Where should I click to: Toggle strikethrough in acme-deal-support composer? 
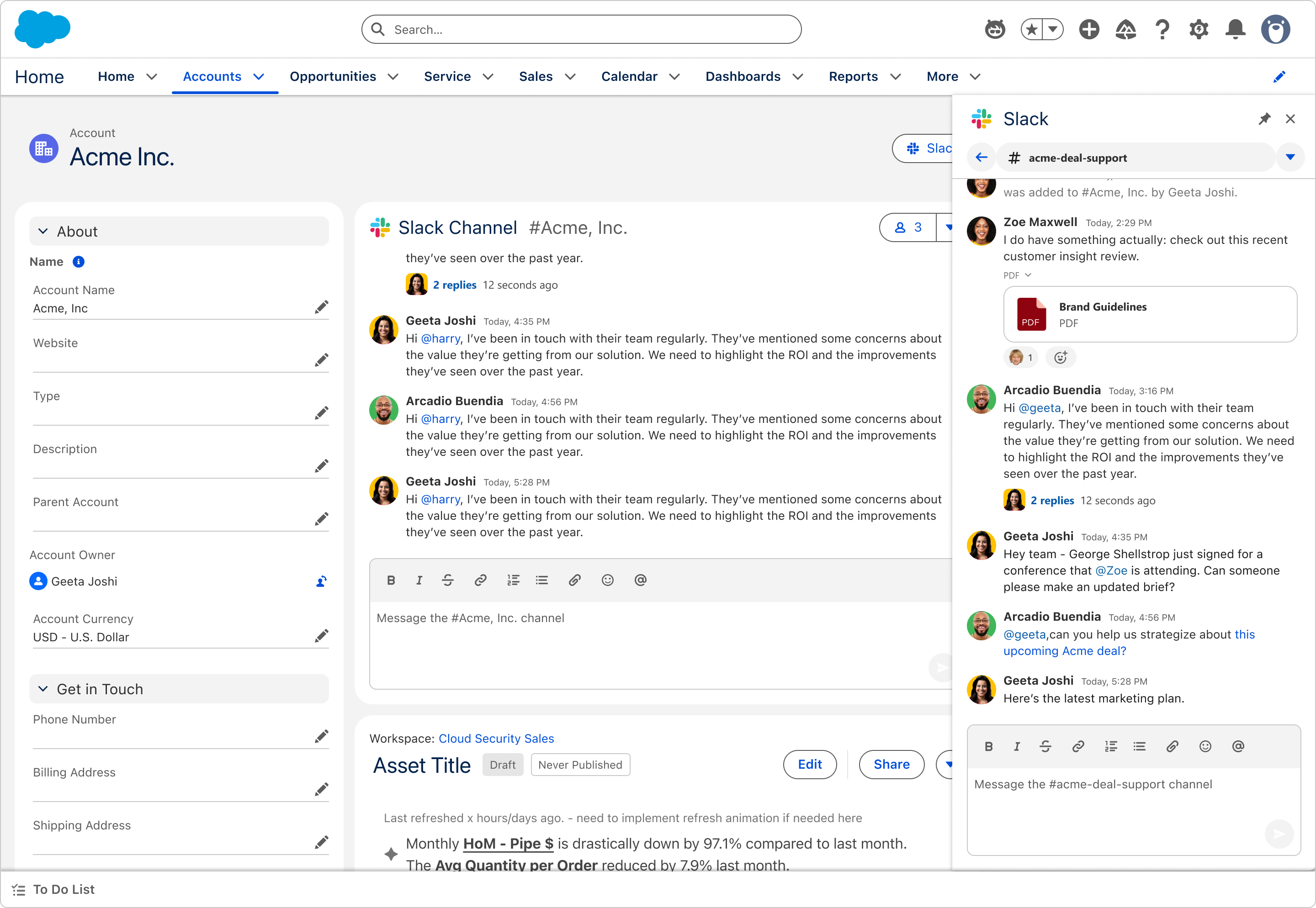coord(1045,746)
